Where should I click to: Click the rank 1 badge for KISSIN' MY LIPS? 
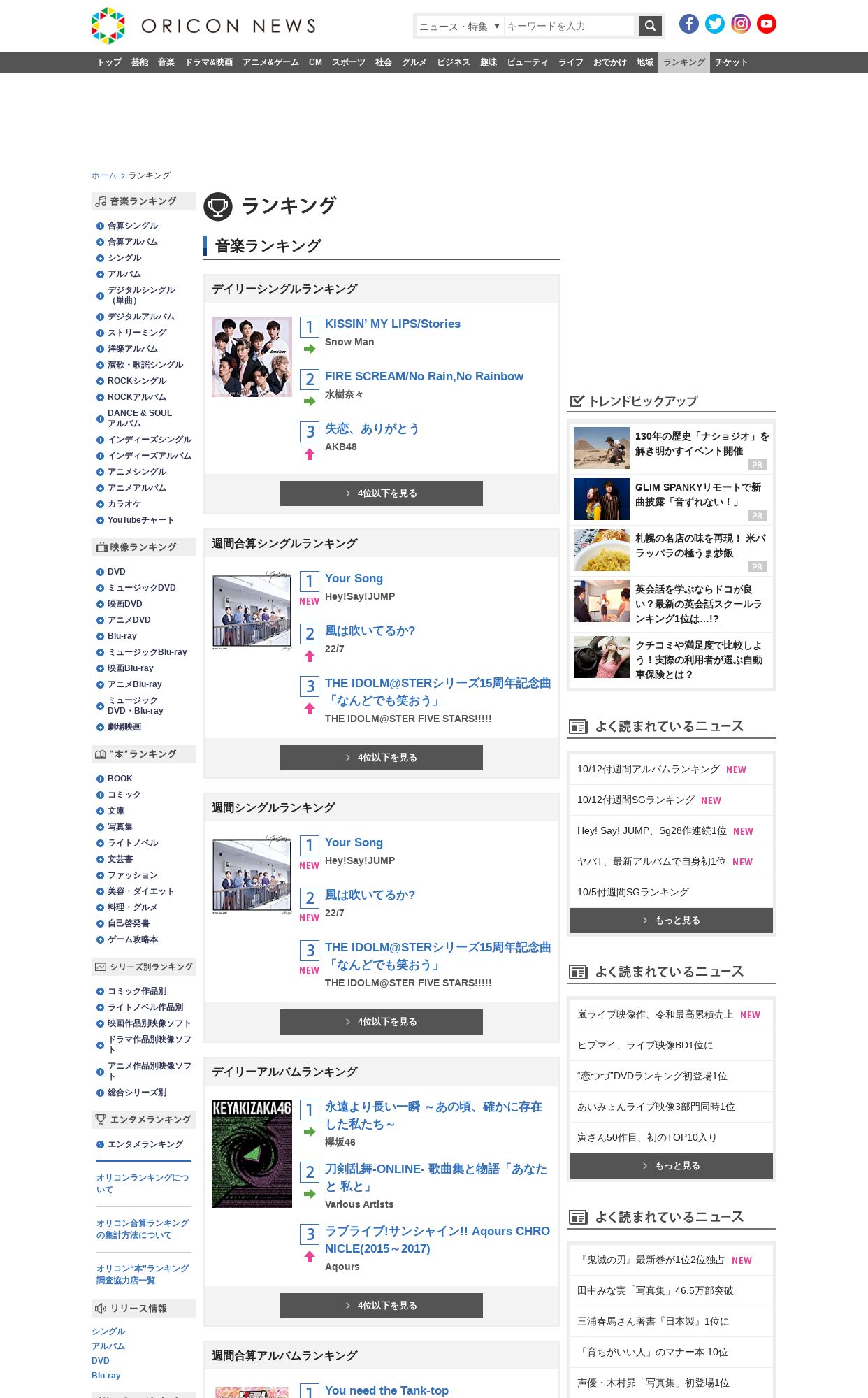310,327
